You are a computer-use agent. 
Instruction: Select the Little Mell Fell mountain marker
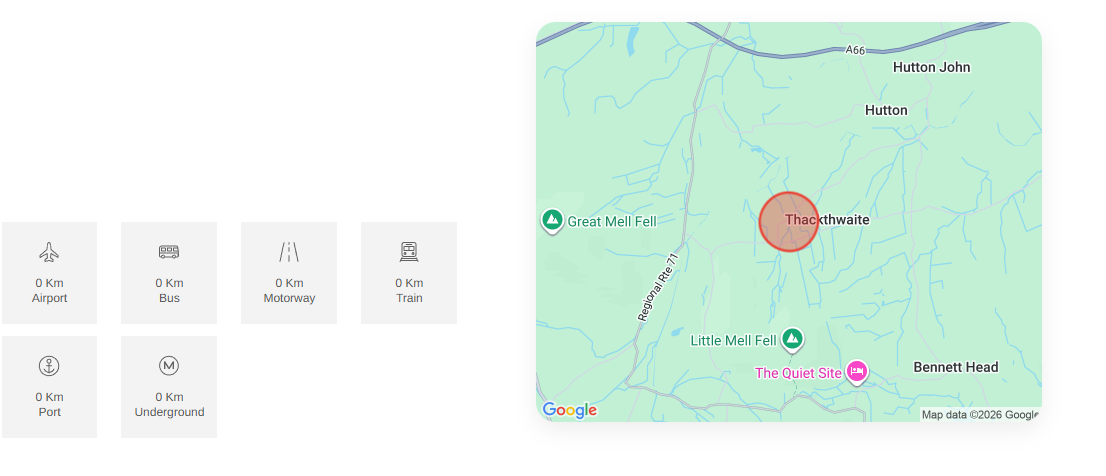click(793, 339)
